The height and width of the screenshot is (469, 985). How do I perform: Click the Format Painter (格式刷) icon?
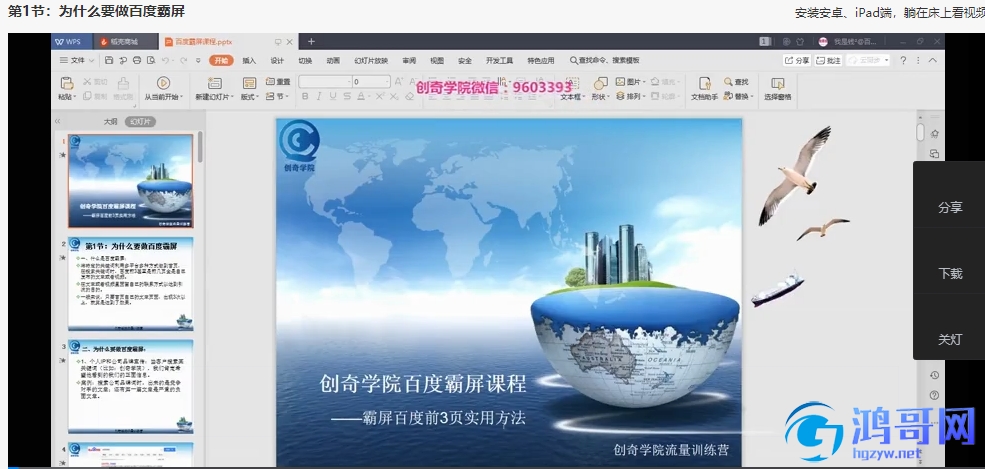(x=124, y=84)
